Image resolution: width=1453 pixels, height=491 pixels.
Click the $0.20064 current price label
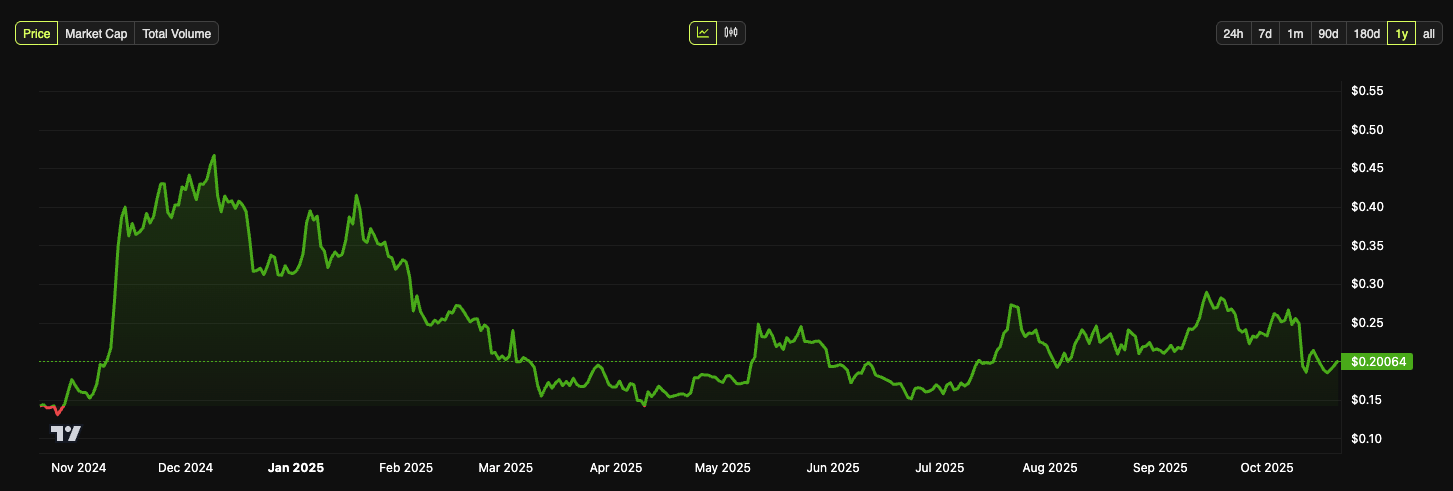pos(1377,361)
